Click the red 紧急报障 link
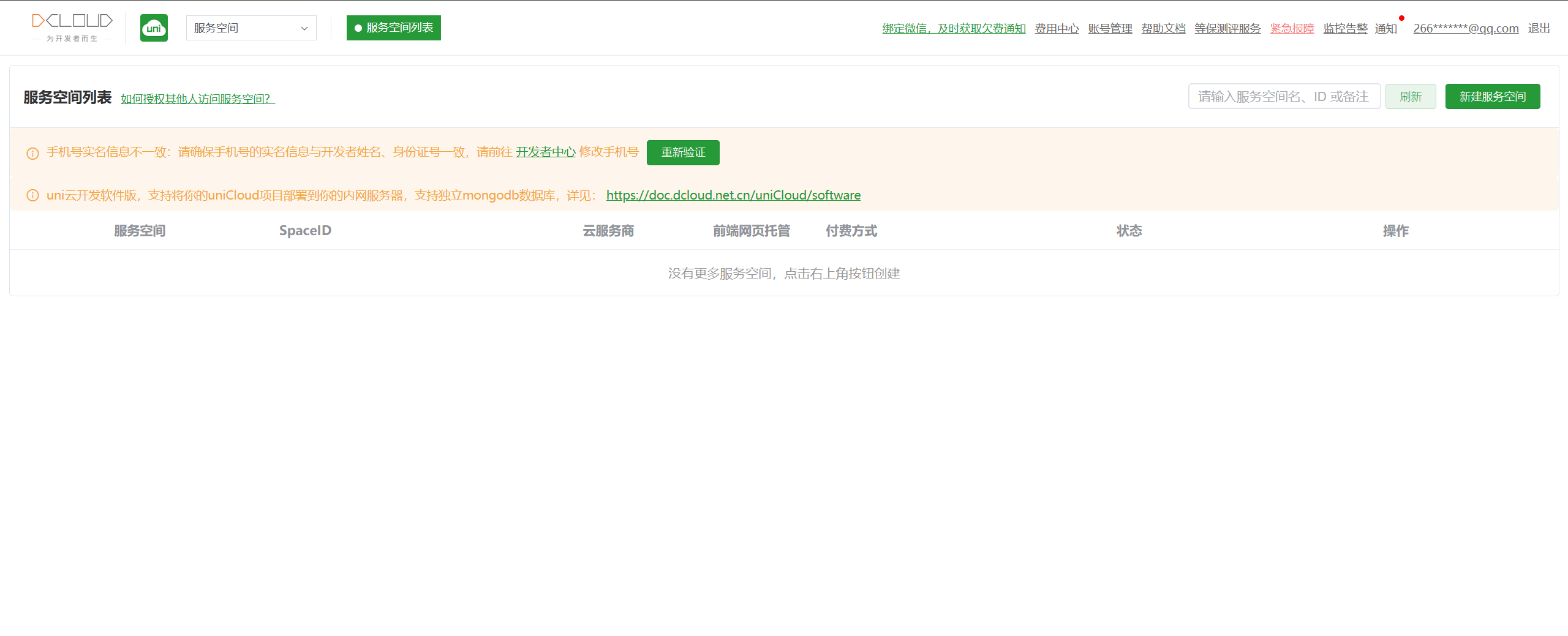Viewport: 1568px width, 636px height. [1292, 29]
